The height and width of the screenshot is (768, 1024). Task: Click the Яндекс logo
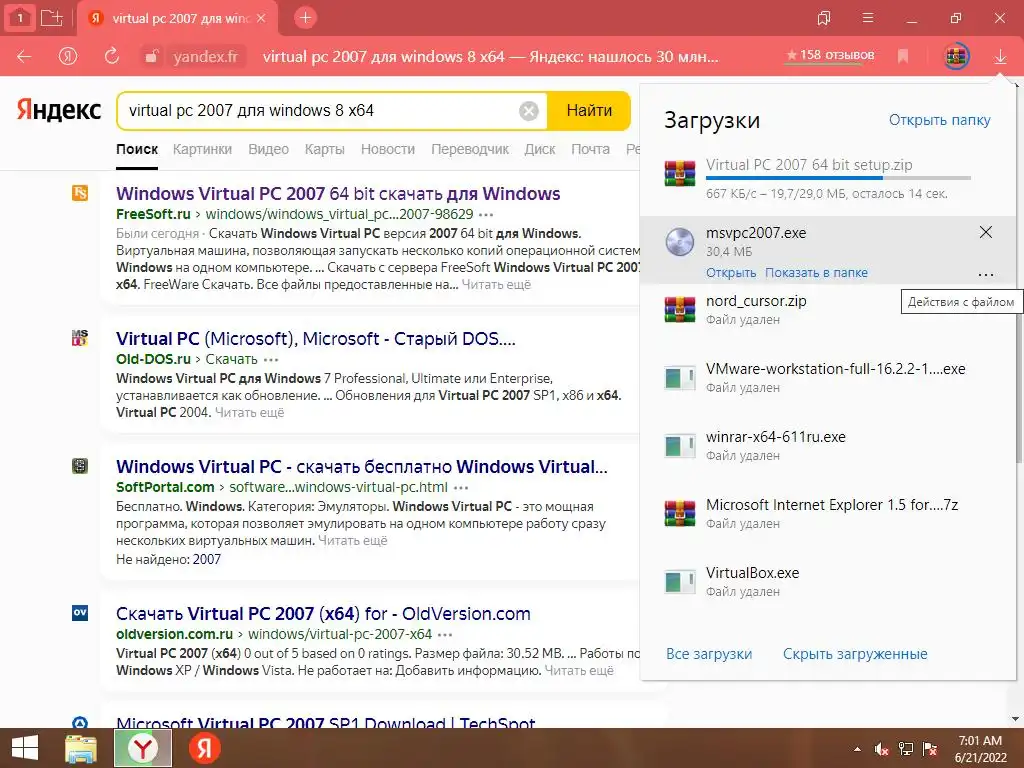pos(59,110)
